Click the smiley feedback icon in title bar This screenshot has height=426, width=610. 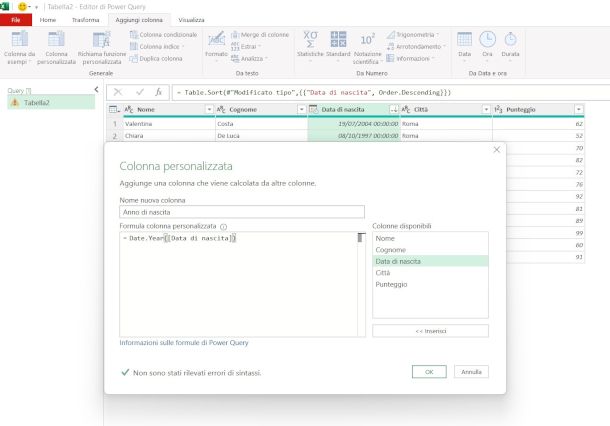coord(23,7)
